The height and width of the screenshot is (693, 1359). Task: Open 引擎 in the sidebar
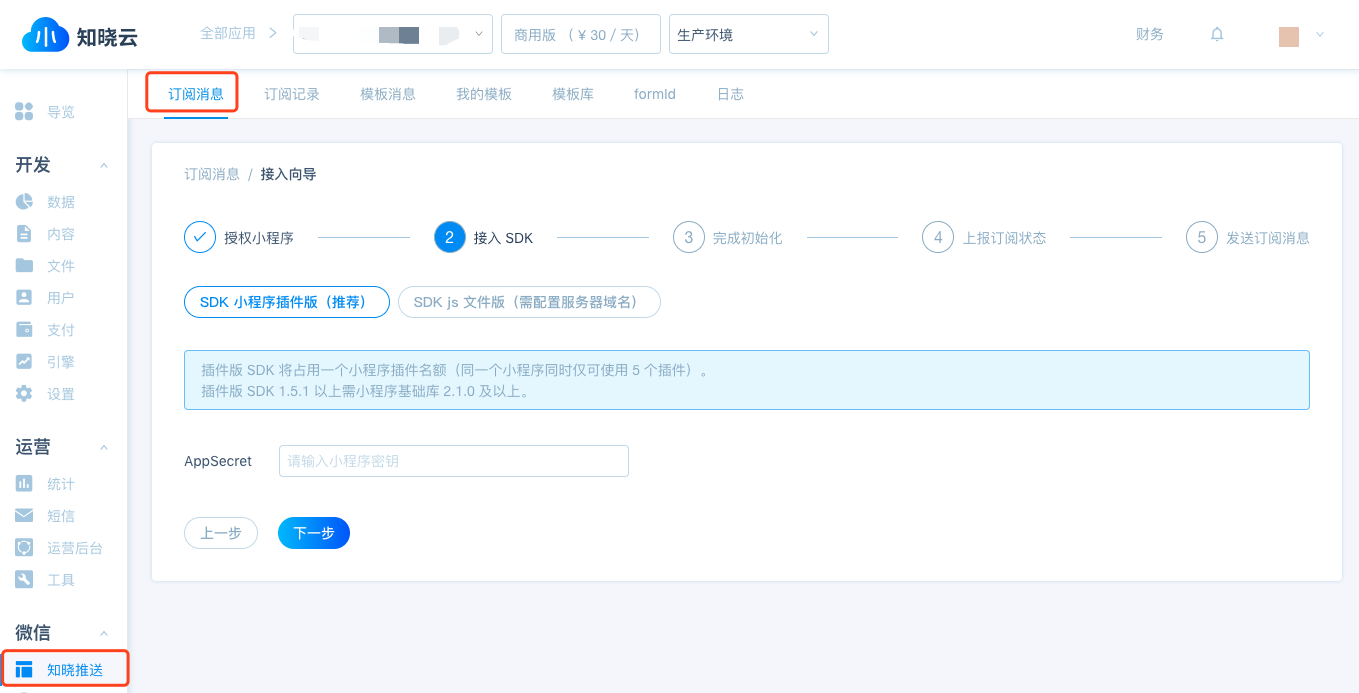[x=61, y=362]
